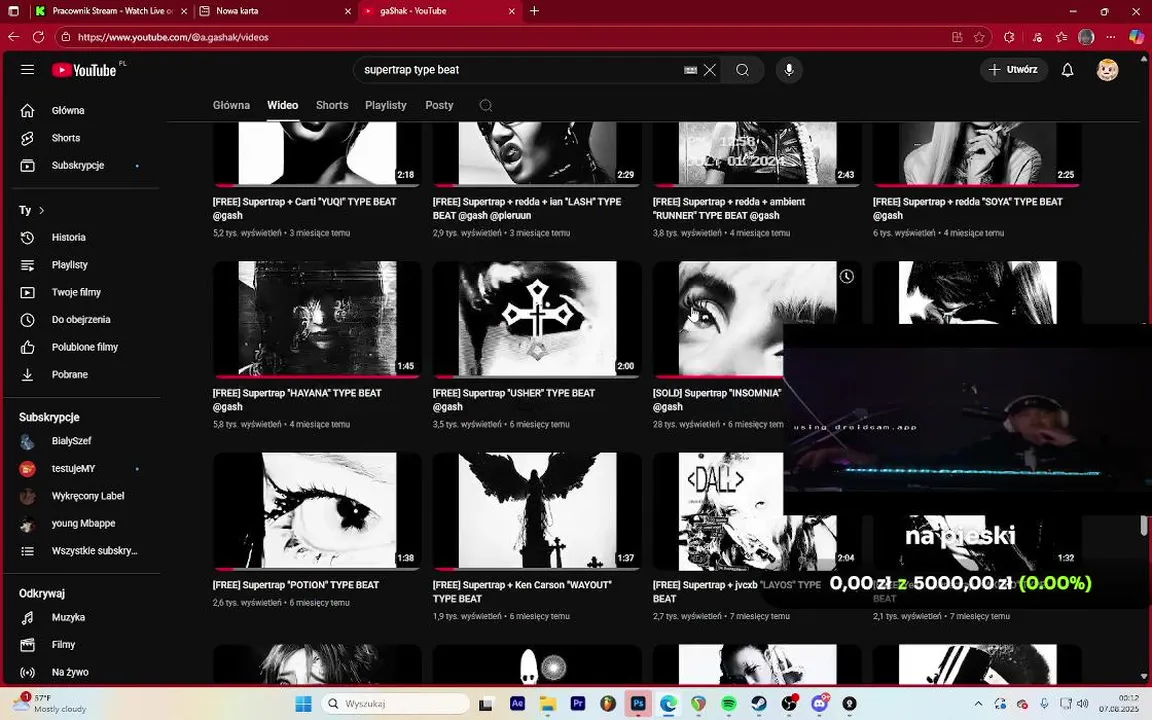
Task: Click the magnifier search button
Action: pos(742,70)
